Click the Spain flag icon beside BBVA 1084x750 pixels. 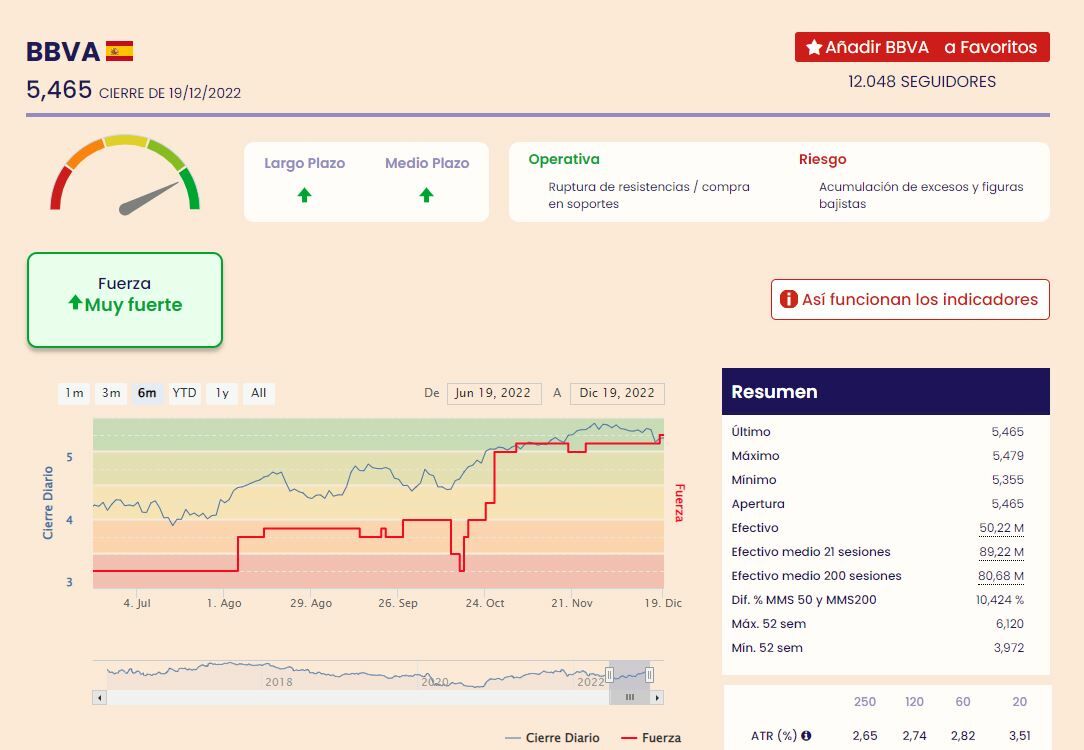[119, 51]
